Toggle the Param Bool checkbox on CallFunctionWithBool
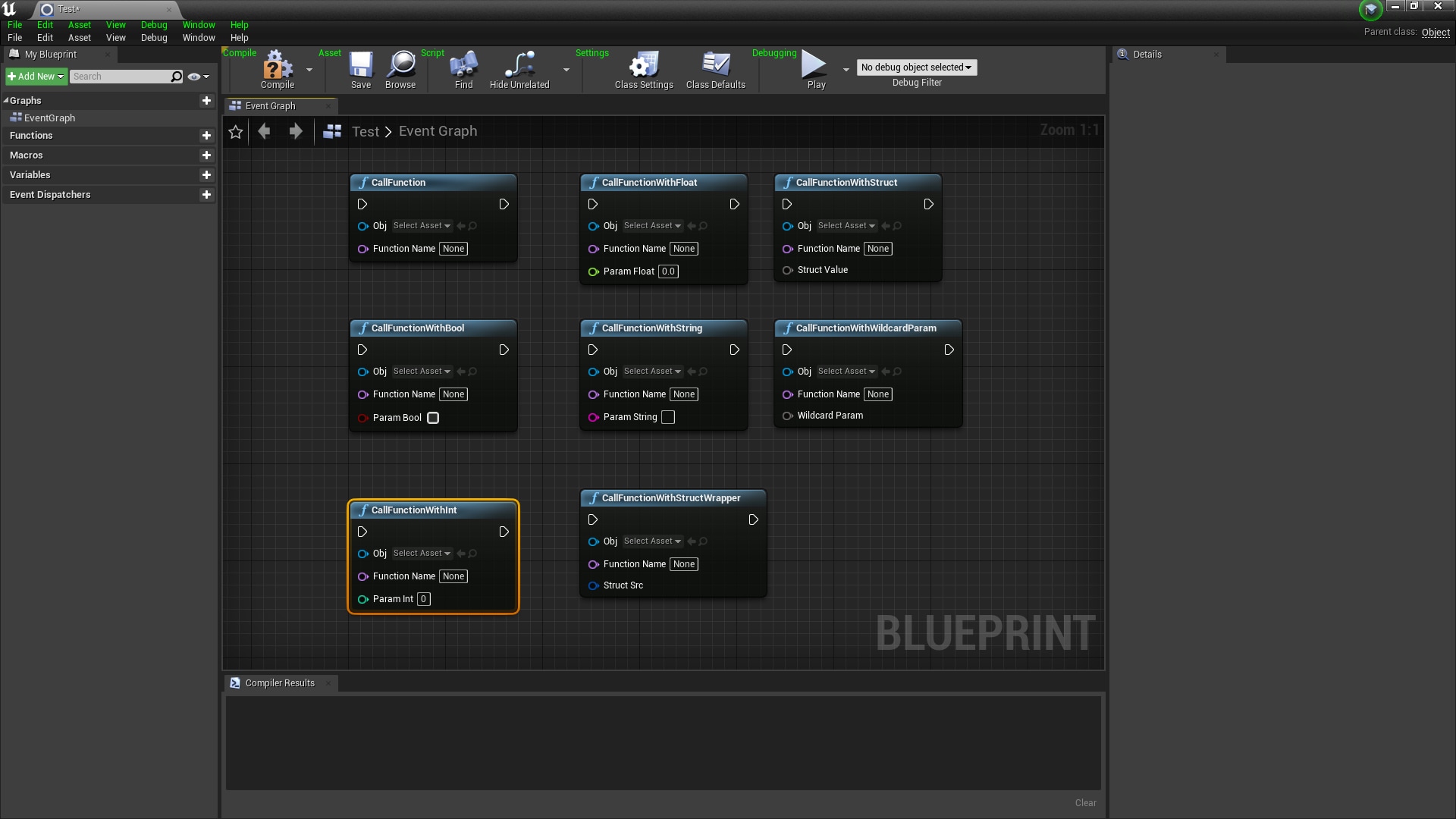The image size is (1456, 819). point(433,418)
